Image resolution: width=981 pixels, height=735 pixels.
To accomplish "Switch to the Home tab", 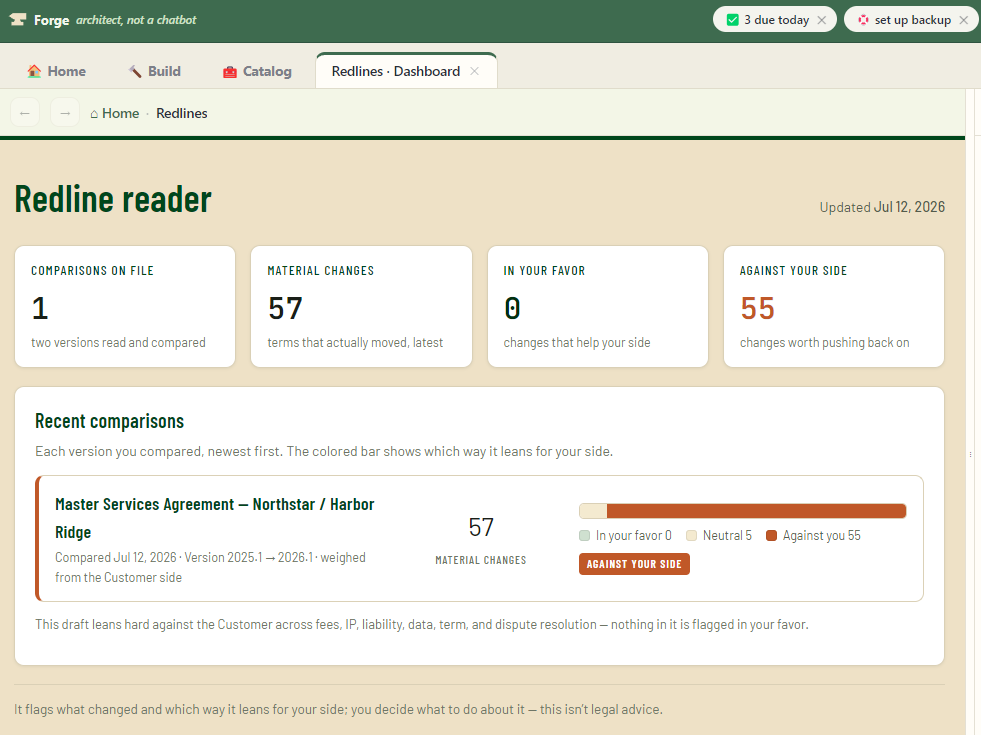I will pyautogui.click(x=56, y=71).
